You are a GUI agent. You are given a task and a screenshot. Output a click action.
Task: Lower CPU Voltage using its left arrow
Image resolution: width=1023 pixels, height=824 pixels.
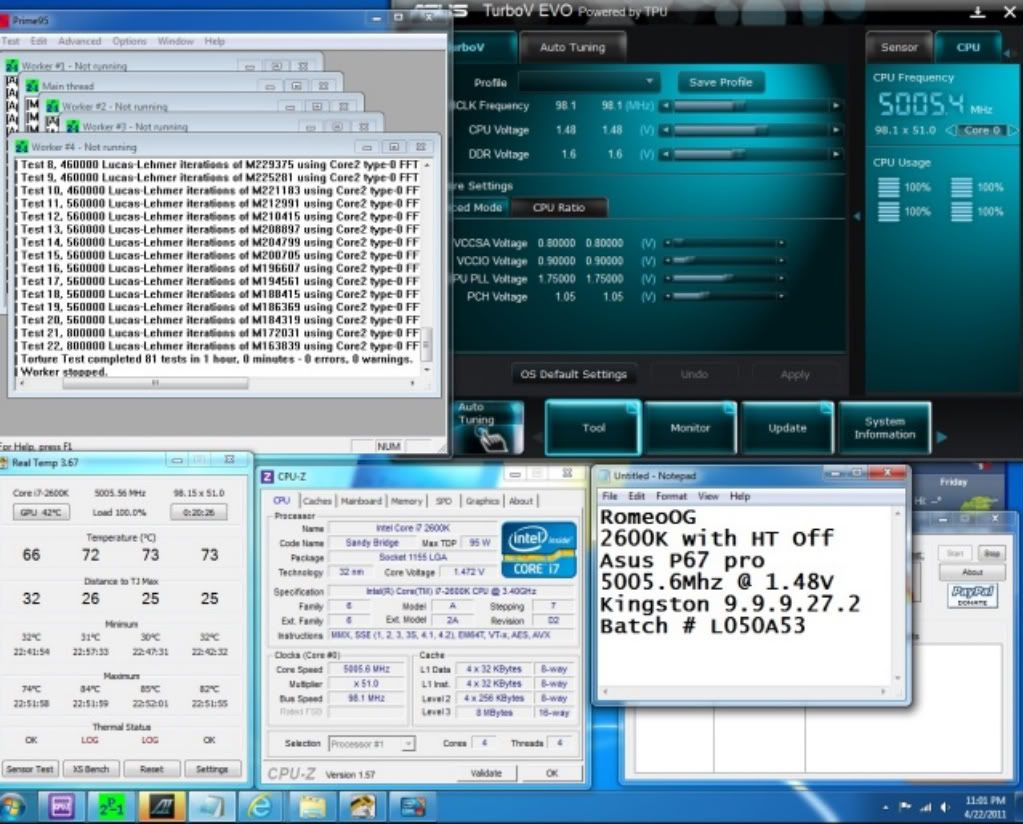click(665, 130)
